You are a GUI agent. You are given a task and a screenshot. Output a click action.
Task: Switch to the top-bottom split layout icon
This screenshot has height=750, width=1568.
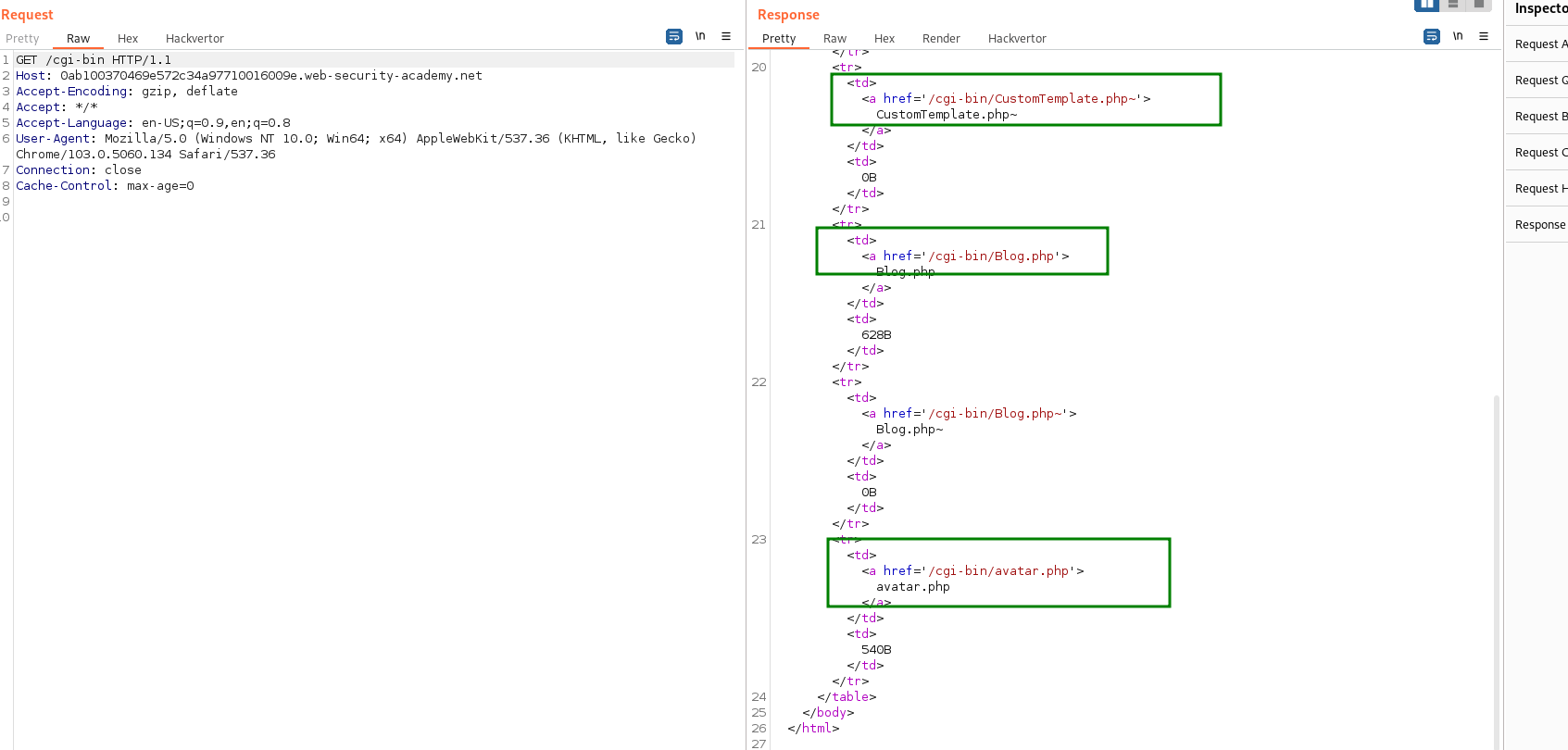click(x=1453, y=5)
